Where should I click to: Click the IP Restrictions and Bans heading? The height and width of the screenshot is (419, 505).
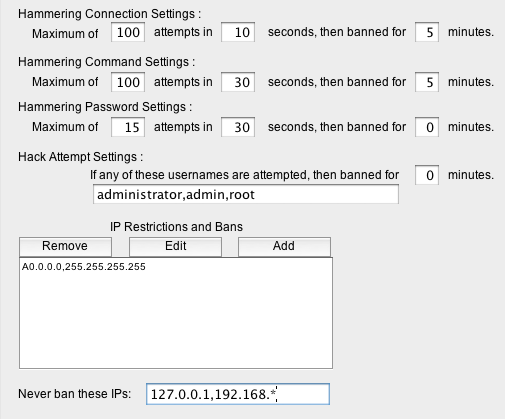click(176, 227)
